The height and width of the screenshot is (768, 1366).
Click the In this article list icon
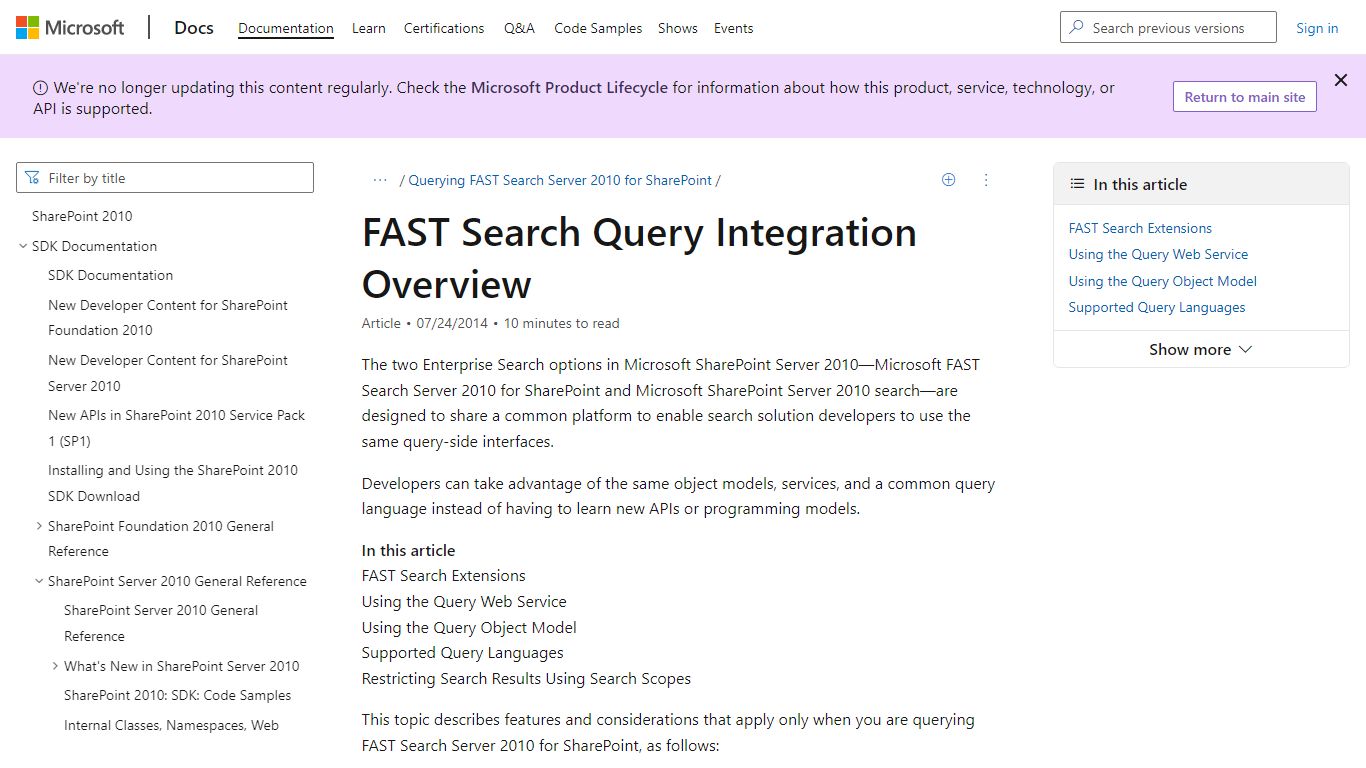point(1077,184)
